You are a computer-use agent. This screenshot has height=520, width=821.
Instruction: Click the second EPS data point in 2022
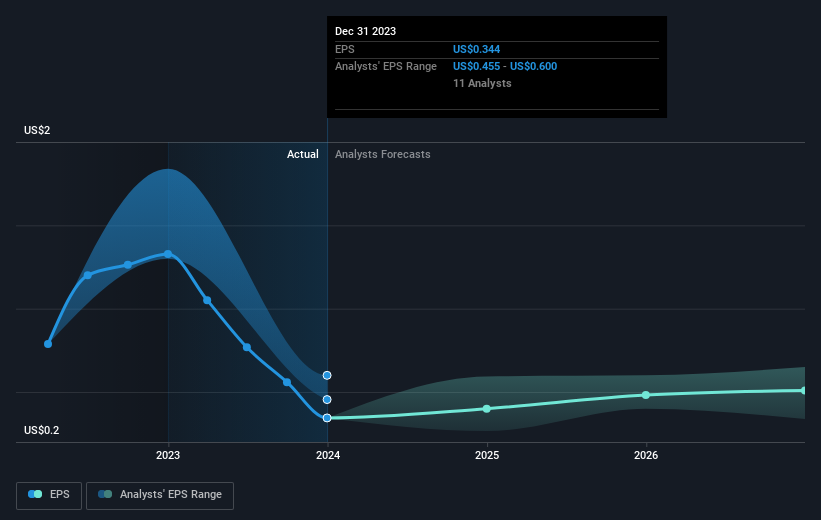[x=88, y=275]
